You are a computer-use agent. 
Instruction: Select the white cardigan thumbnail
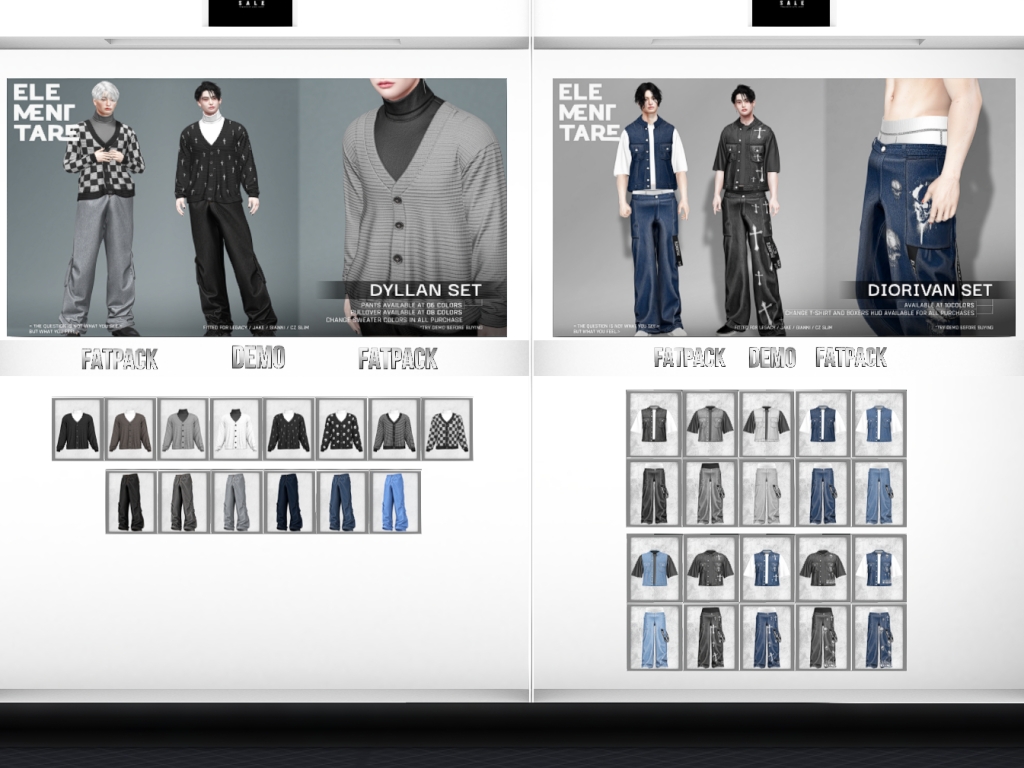pos(235,429)
